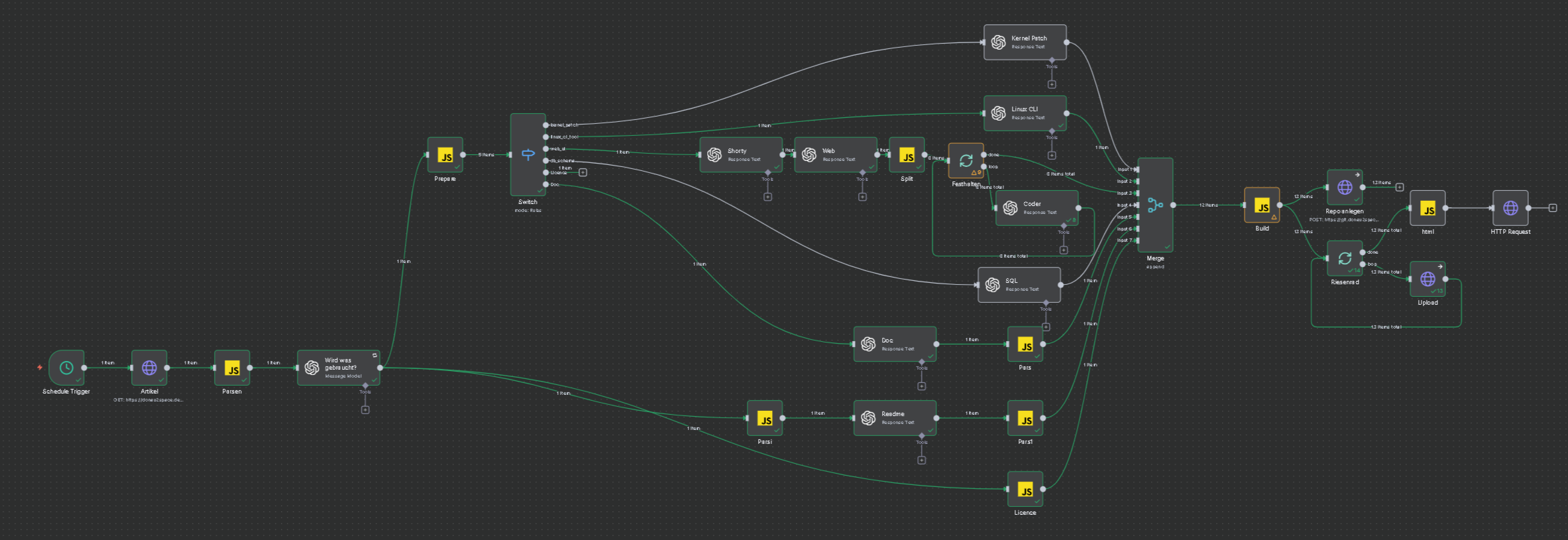The height and width of the screenshot is (540, 1568).
Task: Open the Kernel Patch OpenAI node
Action: click(x=1025, y=42)
